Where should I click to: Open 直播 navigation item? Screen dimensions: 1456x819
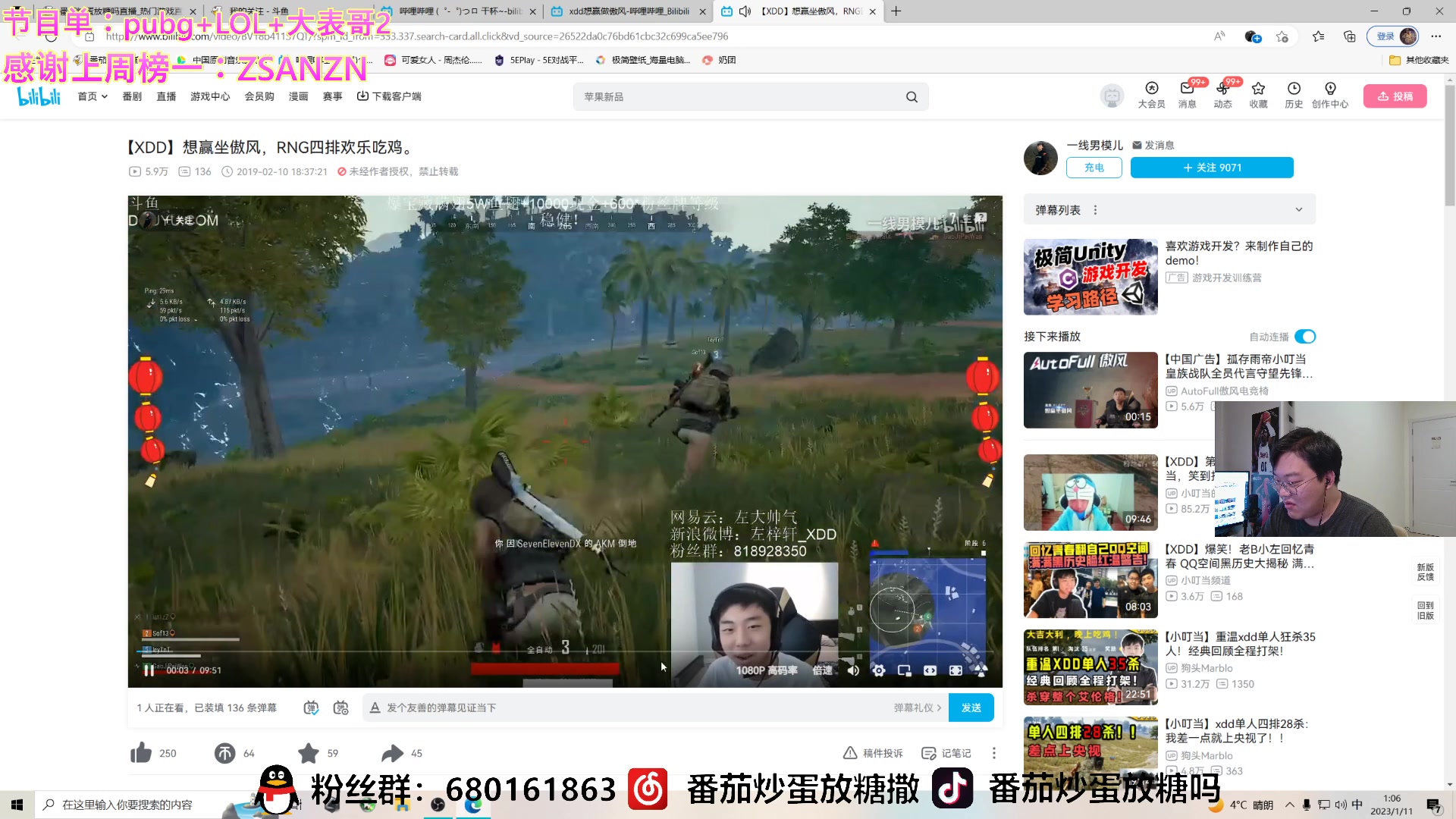click(166, 96)
